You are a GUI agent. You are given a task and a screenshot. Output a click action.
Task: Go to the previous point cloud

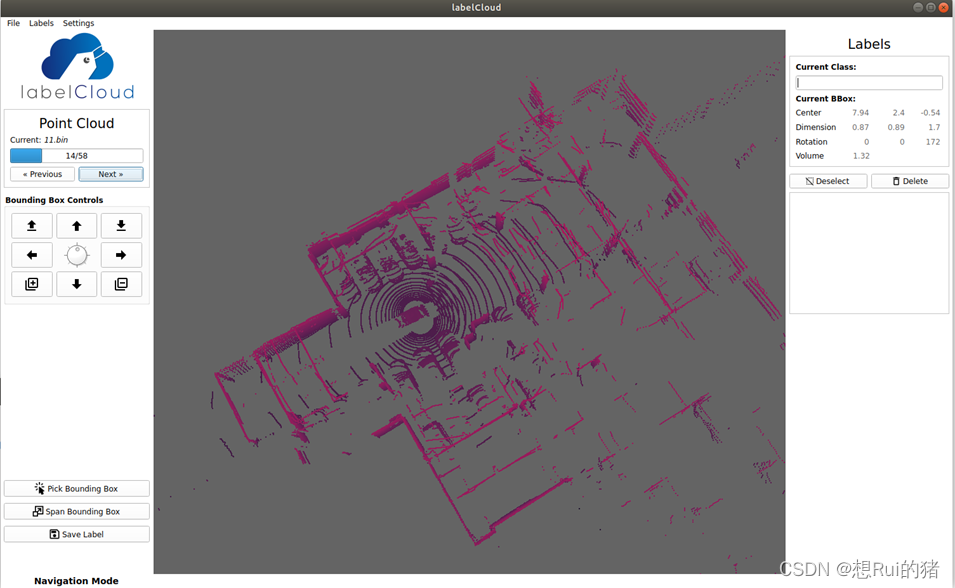click(43, 174)
